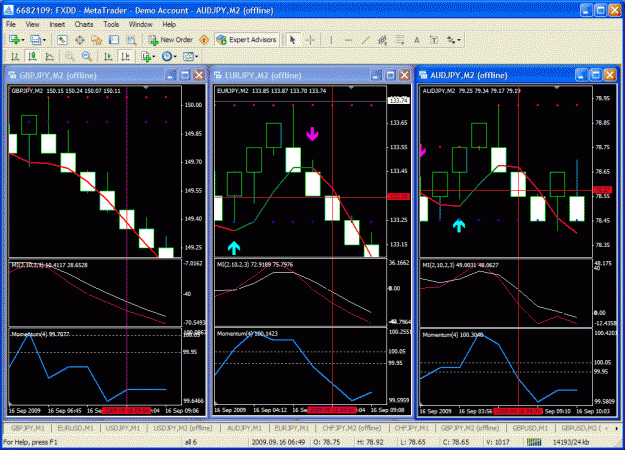Open the Help menu
Image resolution: width=625 pixels, height=450 pixels.
pyautogui.click(x=169, y=24)
